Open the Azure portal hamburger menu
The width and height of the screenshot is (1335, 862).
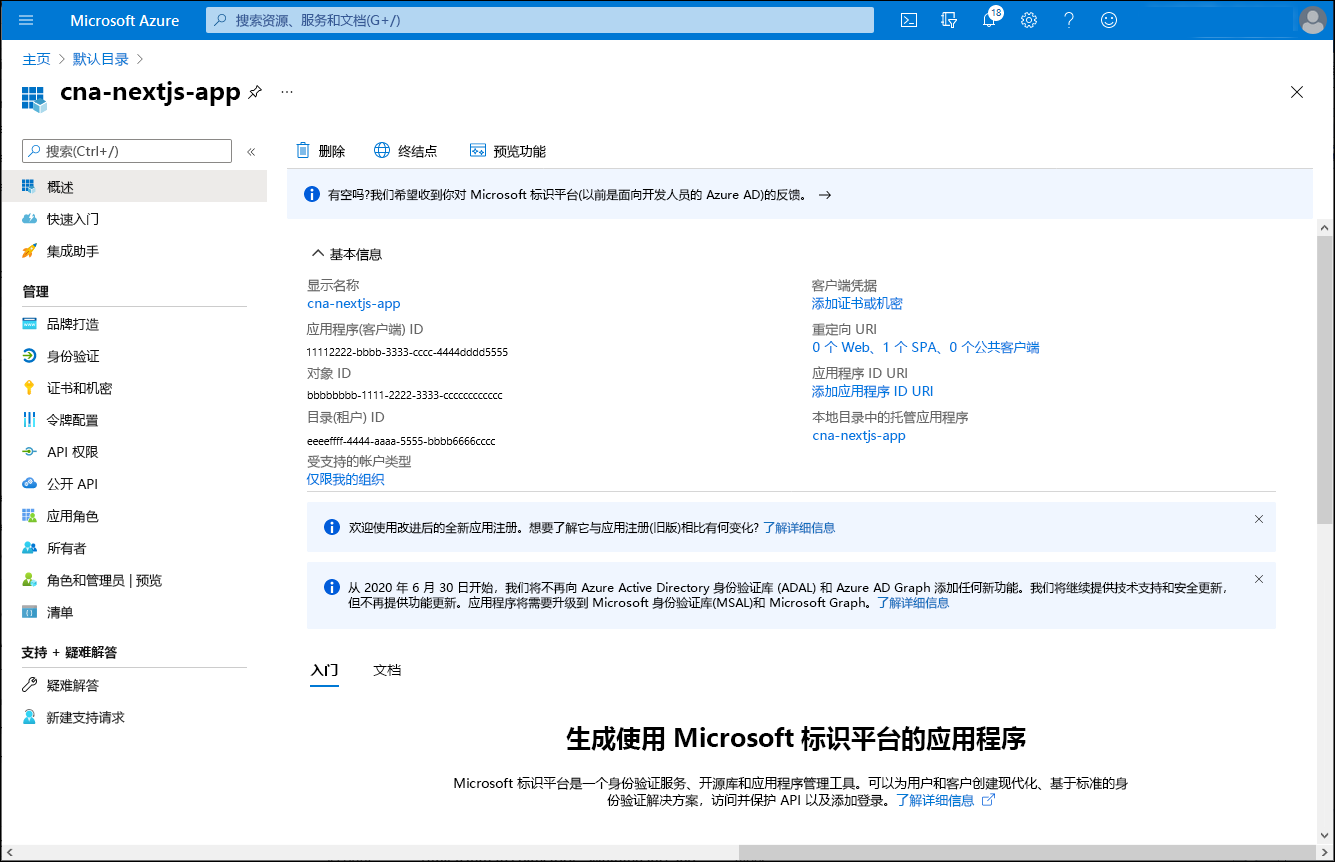[26, 20]
